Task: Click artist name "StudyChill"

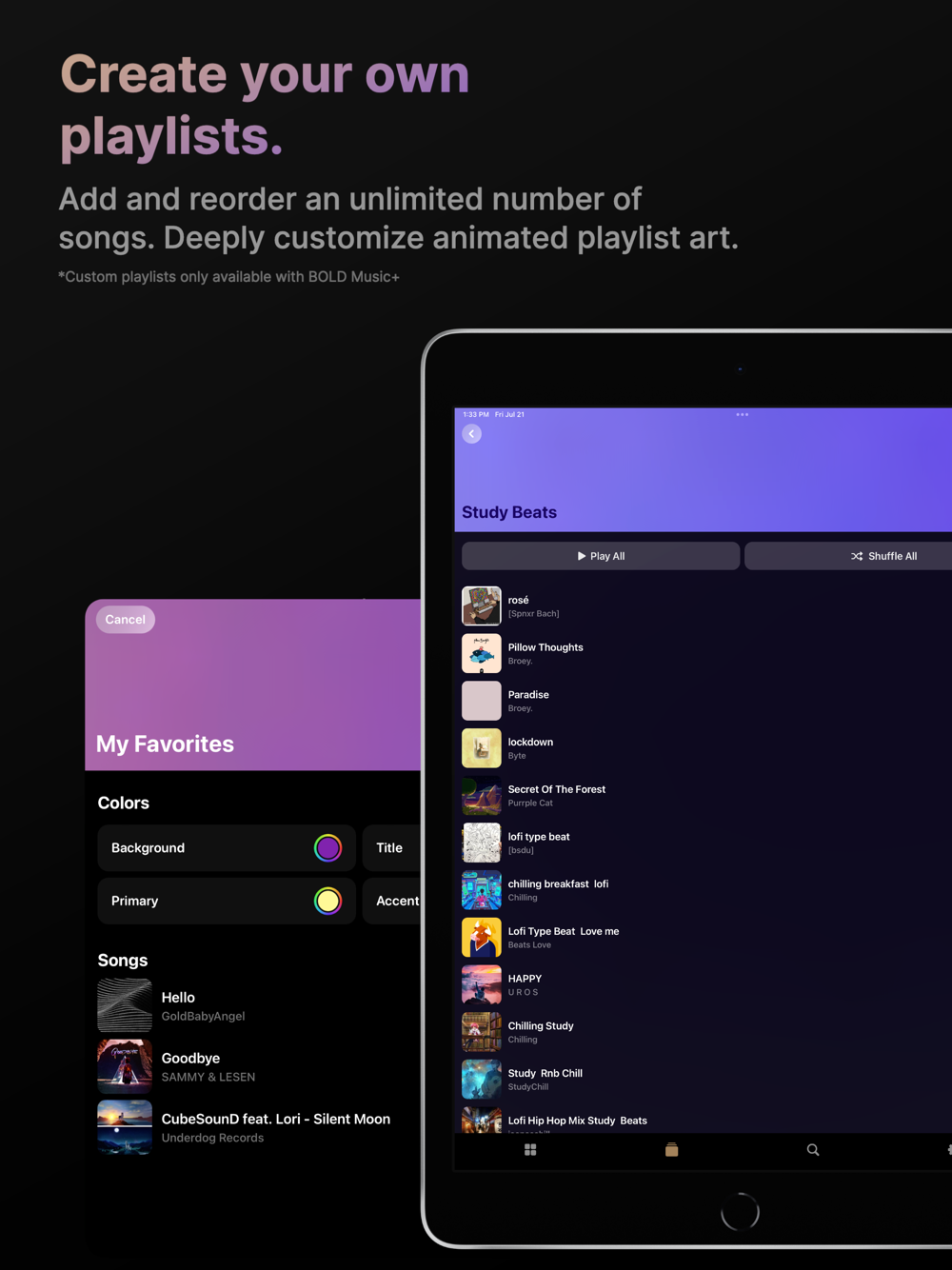Action: click(528, 1087)
